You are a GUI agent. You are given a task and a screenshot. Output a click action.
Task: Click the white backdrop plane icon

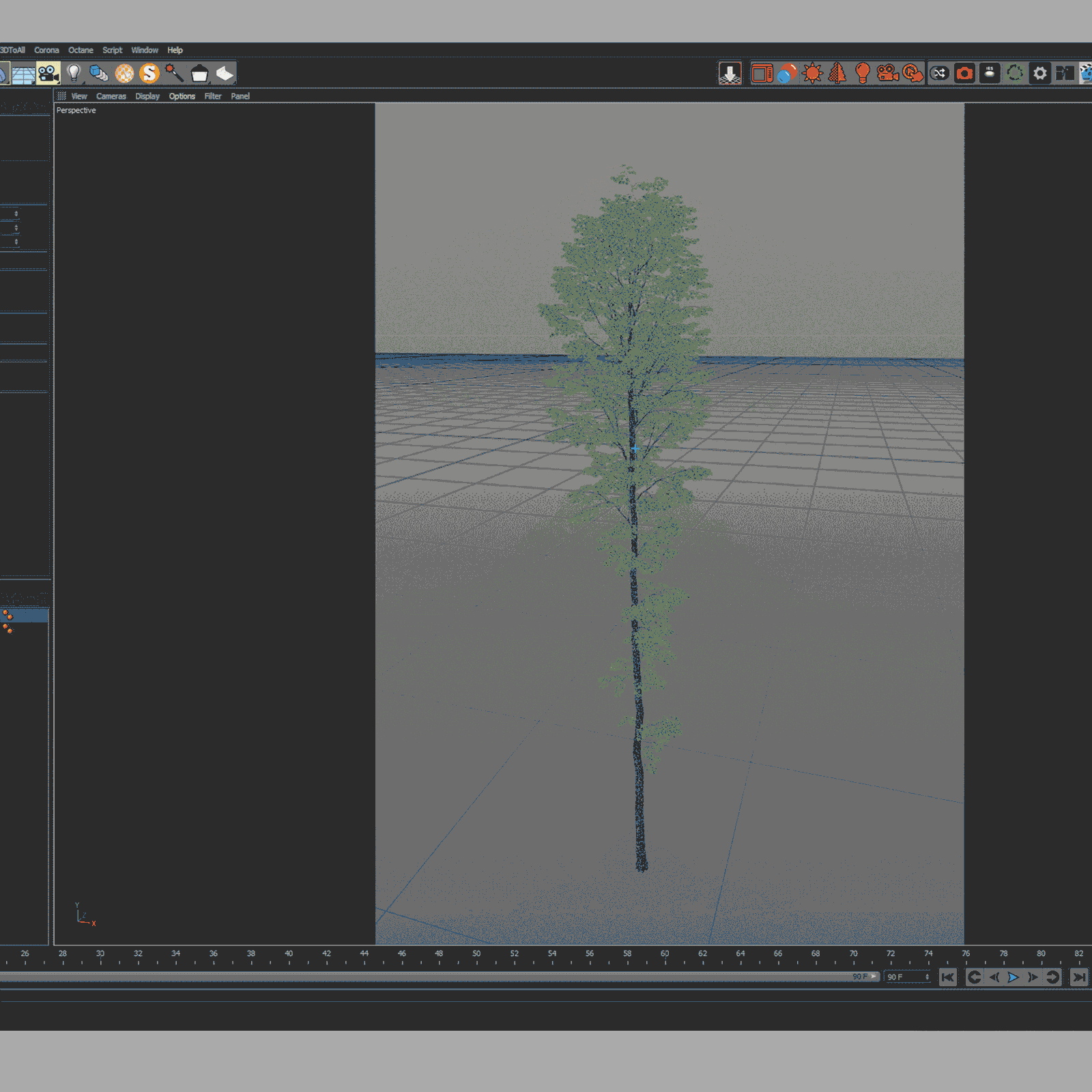pyautogui.click(x=225, y=73)
